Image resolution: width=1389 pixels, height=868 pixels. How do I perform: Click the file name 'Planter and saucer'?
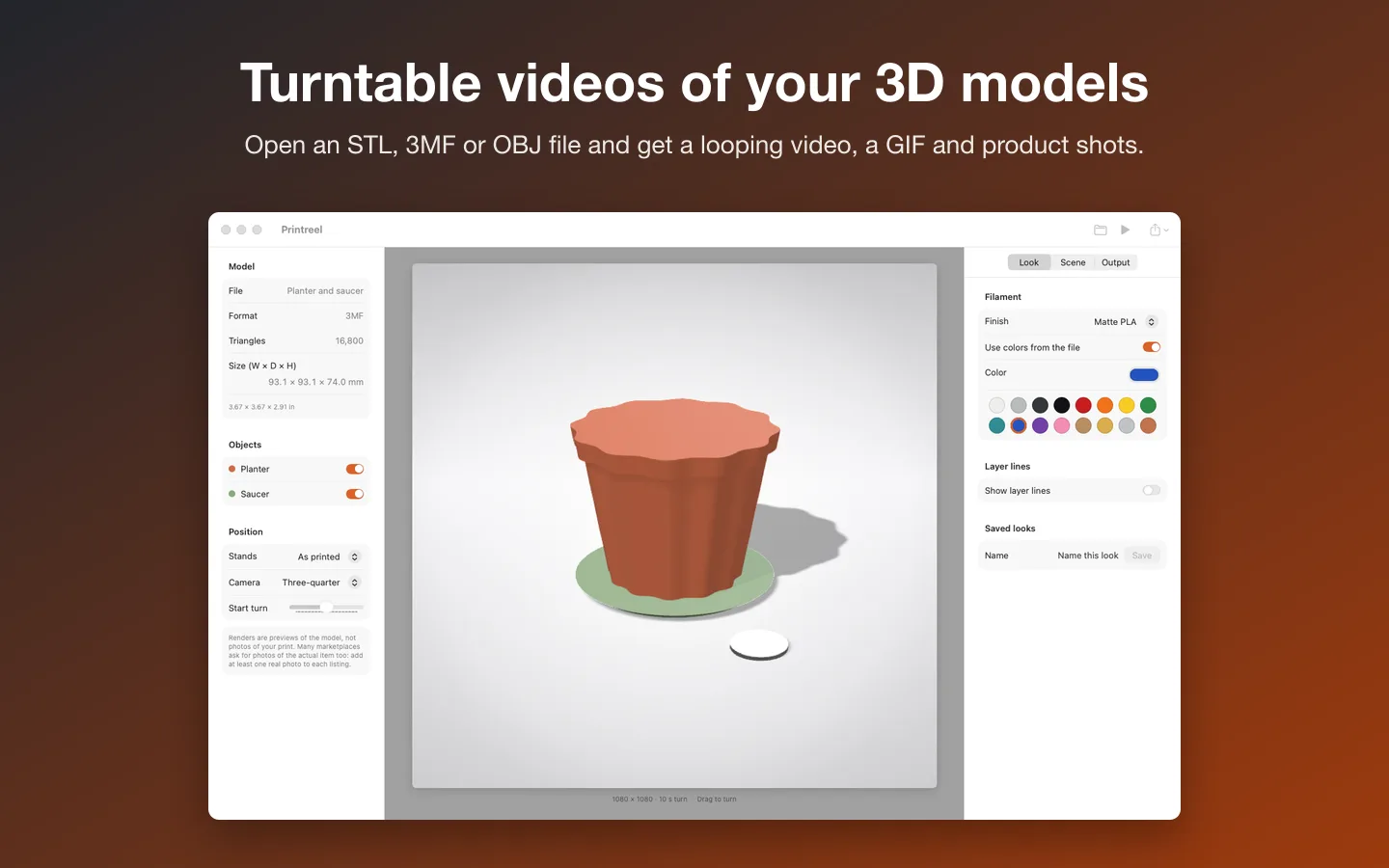coord(325,291)
